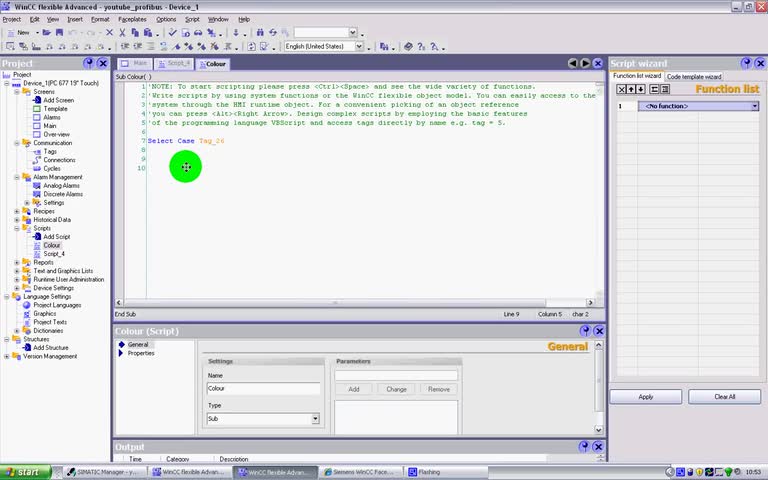Click the script Name input field
Screen dimensions: 768x480
264,388
